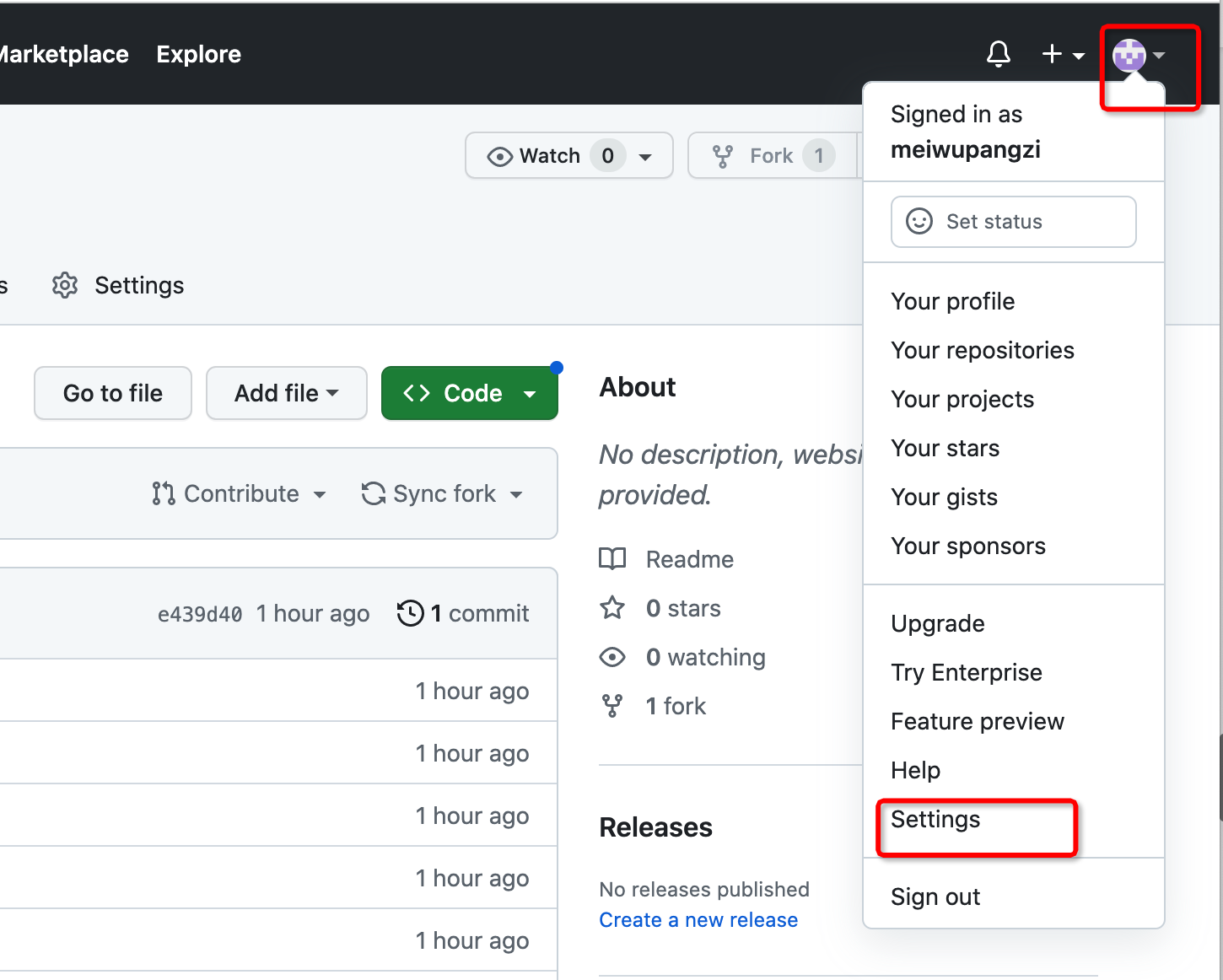This screenshot has width=1223, height=980.
Task: Click Sign out
Action: [1014, 897]
